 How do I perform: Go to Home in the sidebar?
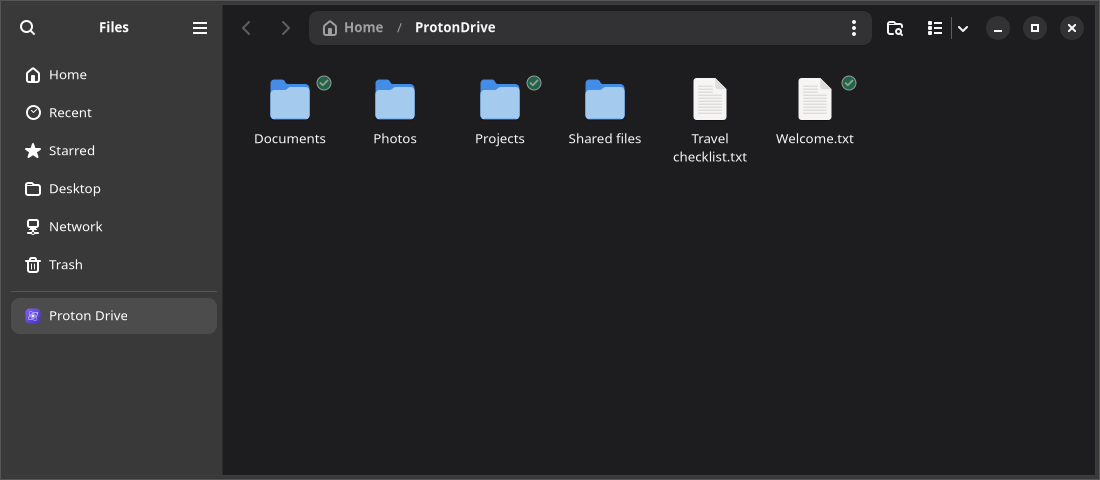(114, 75)
